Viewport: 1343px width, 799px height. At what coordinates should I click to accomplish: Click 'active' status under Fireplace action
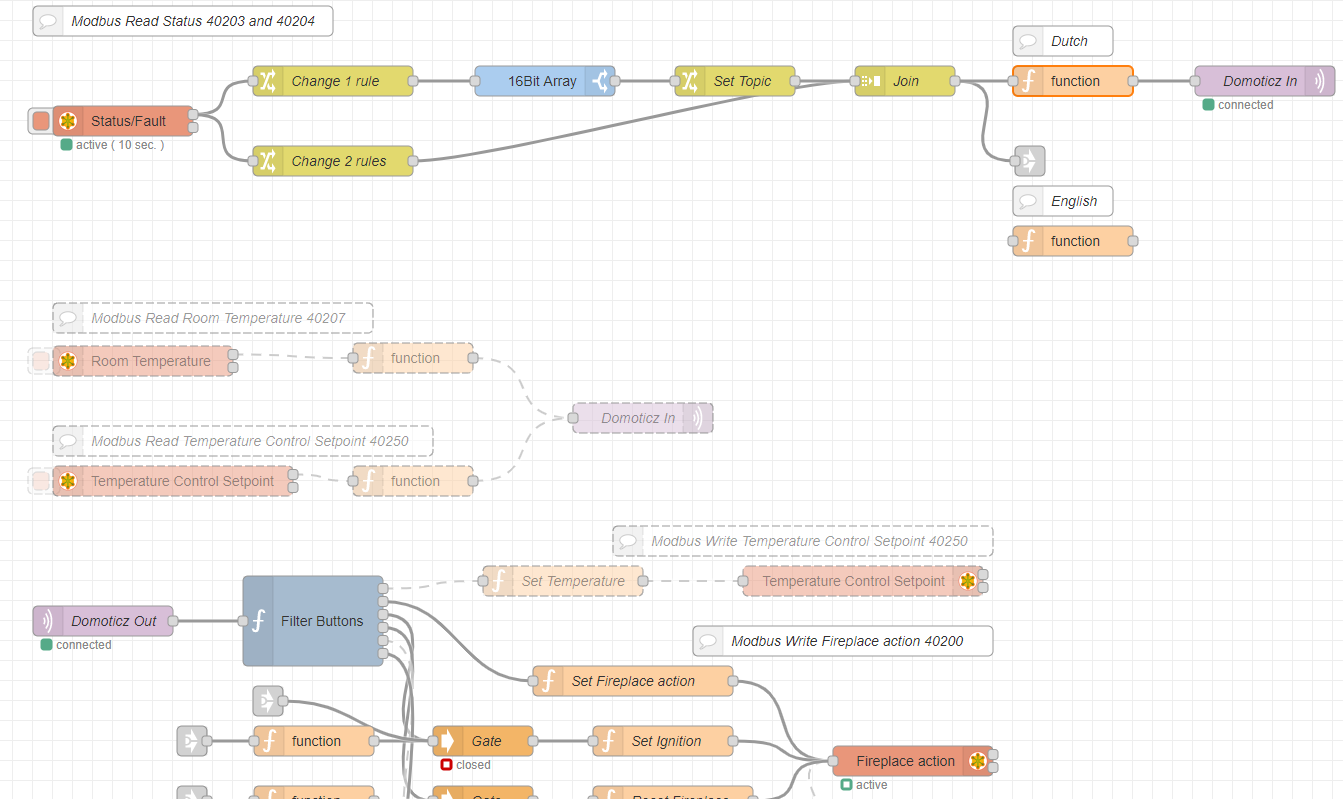pyautogui.click(x=872, y=785)
